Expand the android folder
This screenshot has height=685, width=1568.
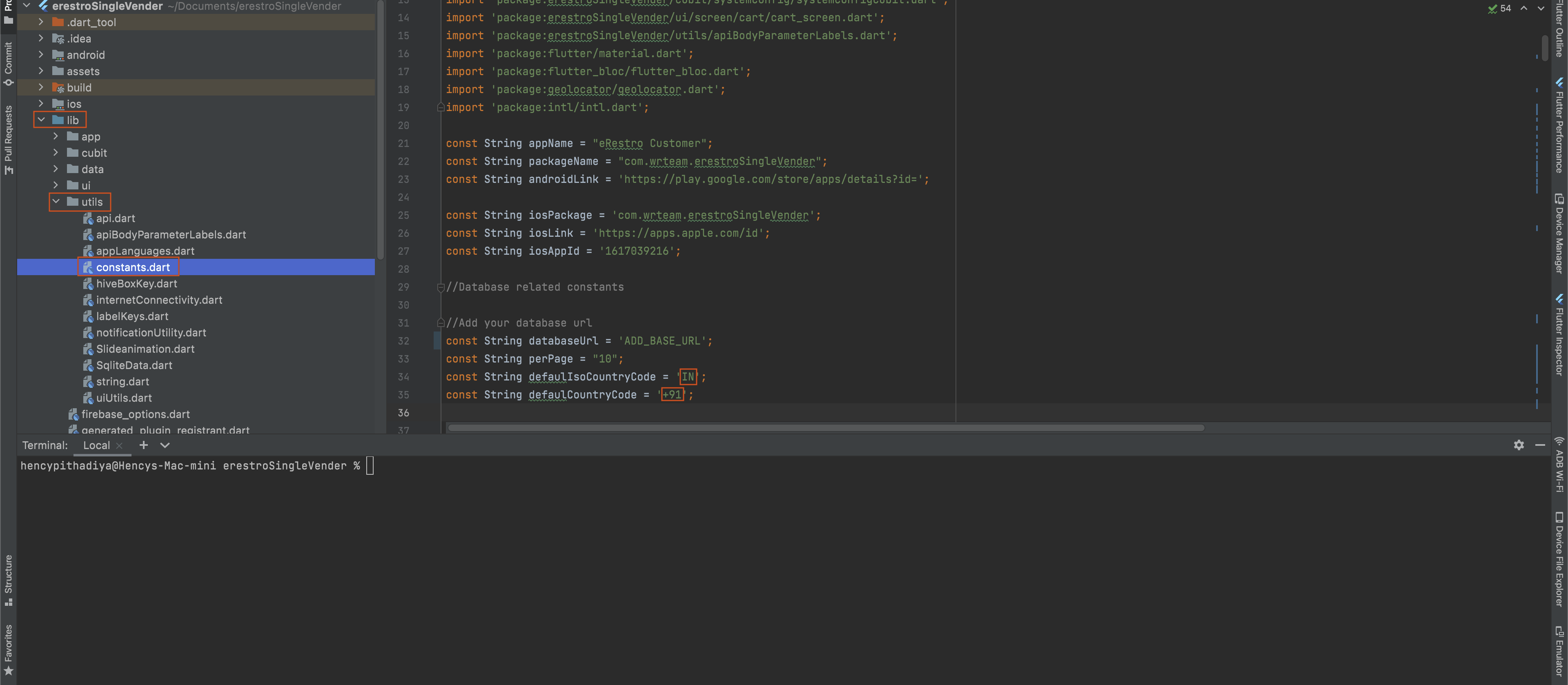pos(41,55)
